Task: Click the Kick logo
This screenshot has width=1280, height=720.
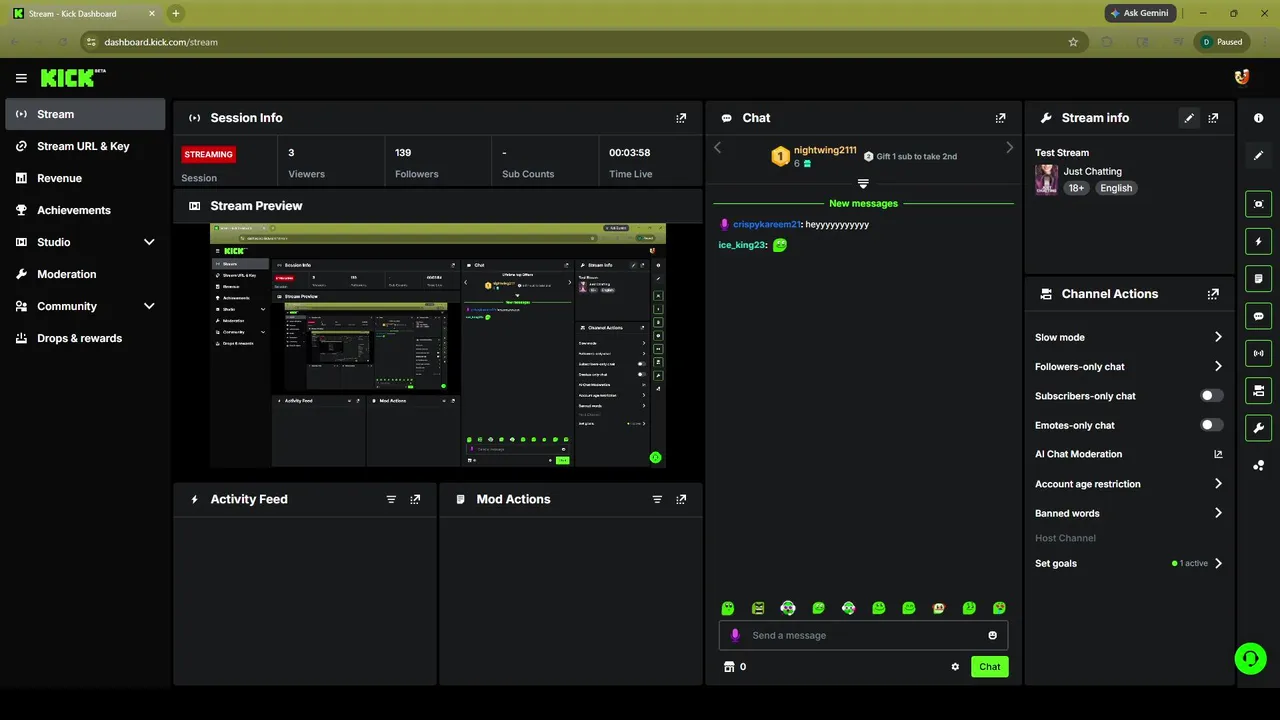Action: click(73, 78)
